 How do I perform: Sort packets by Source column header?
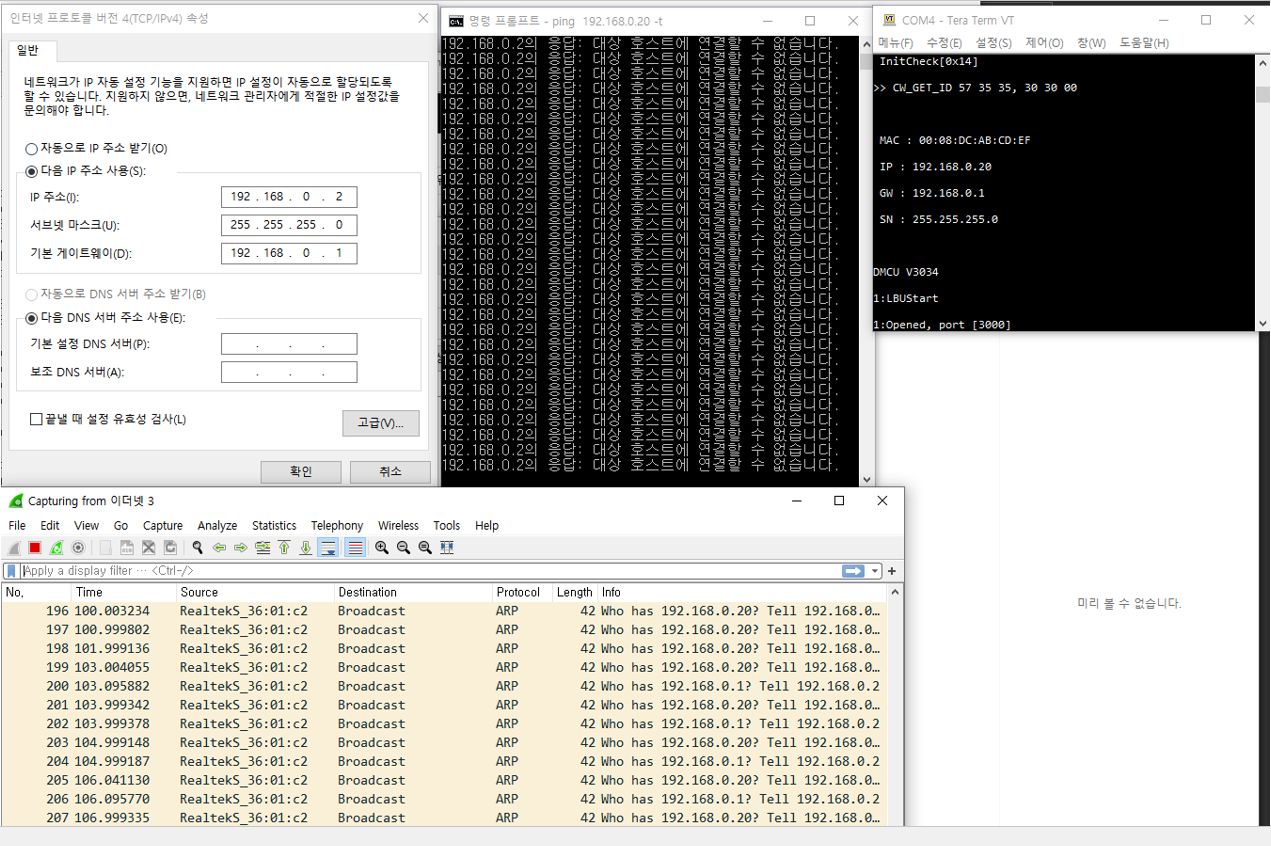[x=255, y=592]
